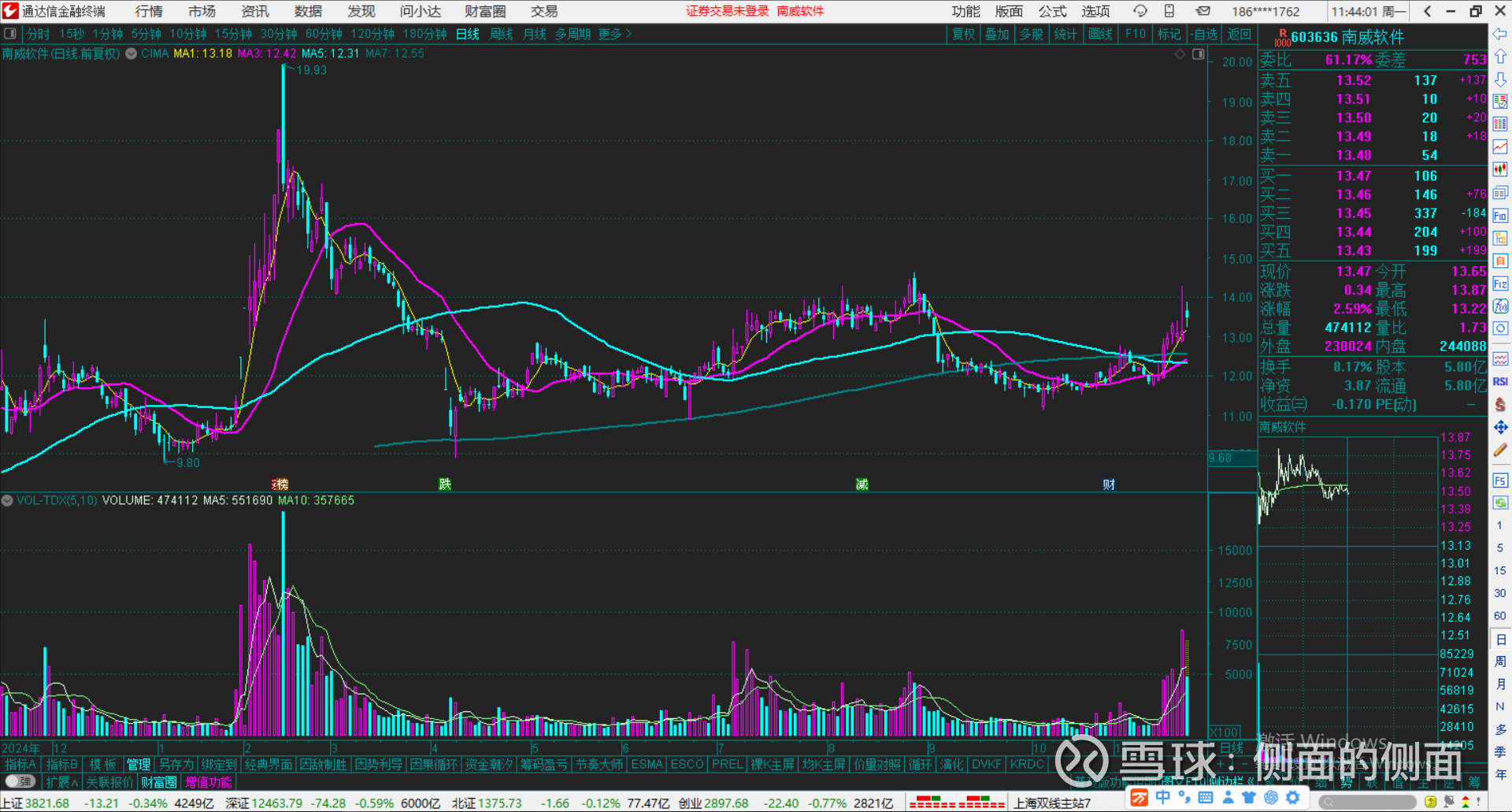Screen dimensions: 1512x812
Task: Toggle Chinese/English input mode 中
Action: (x=1162, y=798)
